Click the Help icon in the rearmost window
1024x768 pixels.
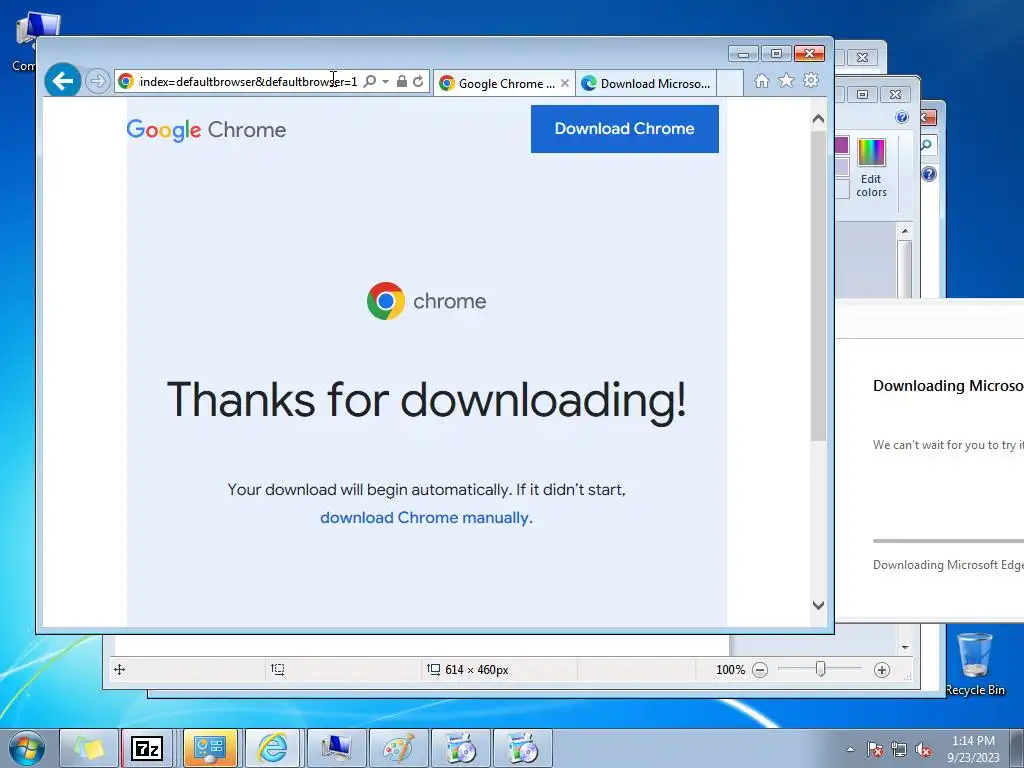pos(929,174)
